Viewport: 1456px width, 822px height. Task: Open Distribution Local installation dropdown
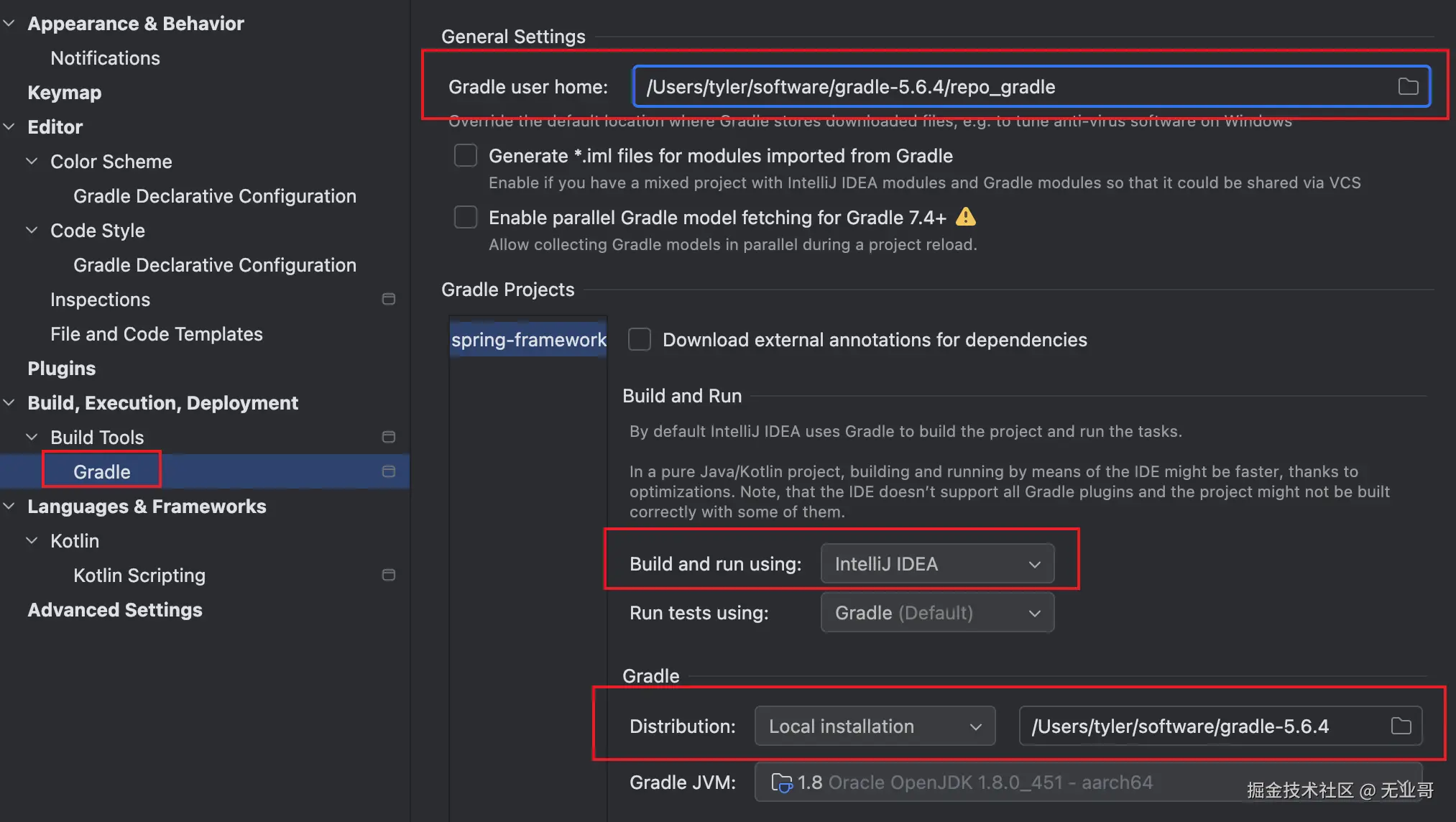coord(874,726)
